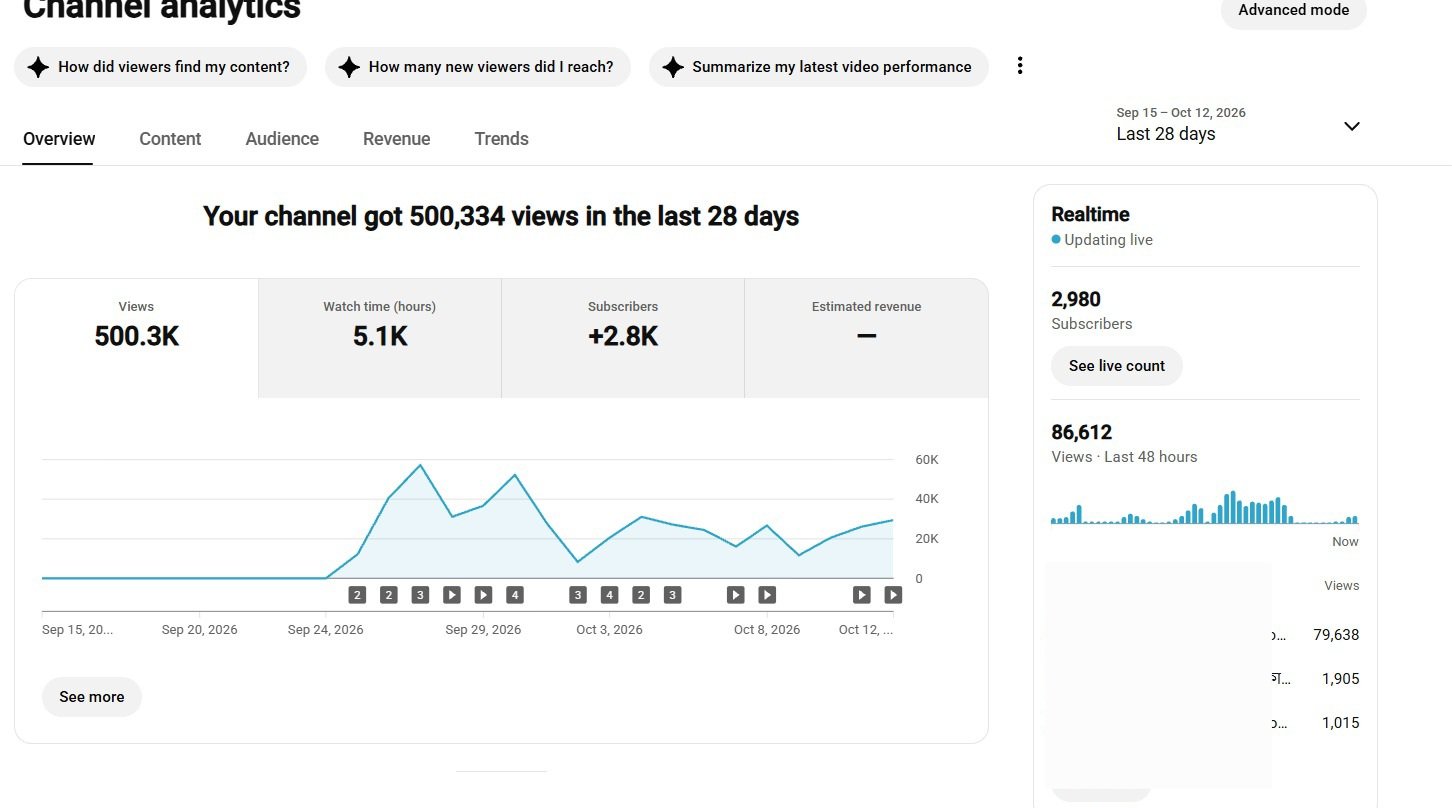Open the three-dot more options menu

(x=1020, y=66)
